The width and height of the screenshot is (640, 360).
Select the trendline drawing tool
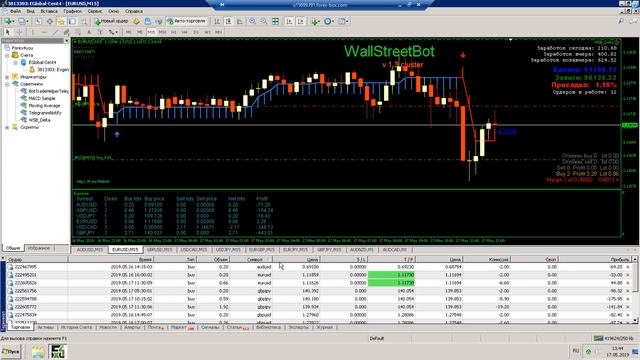click(x=55, y=32)
